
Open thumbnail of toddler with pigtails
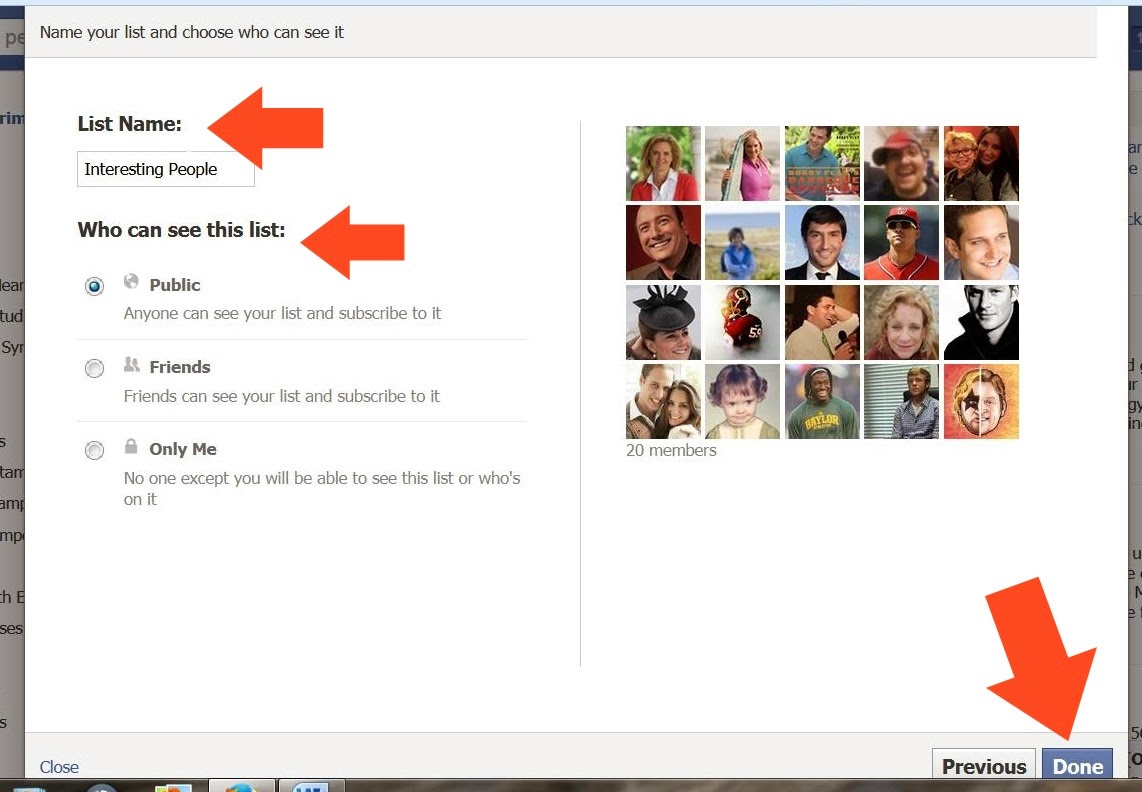click(742, 401)
